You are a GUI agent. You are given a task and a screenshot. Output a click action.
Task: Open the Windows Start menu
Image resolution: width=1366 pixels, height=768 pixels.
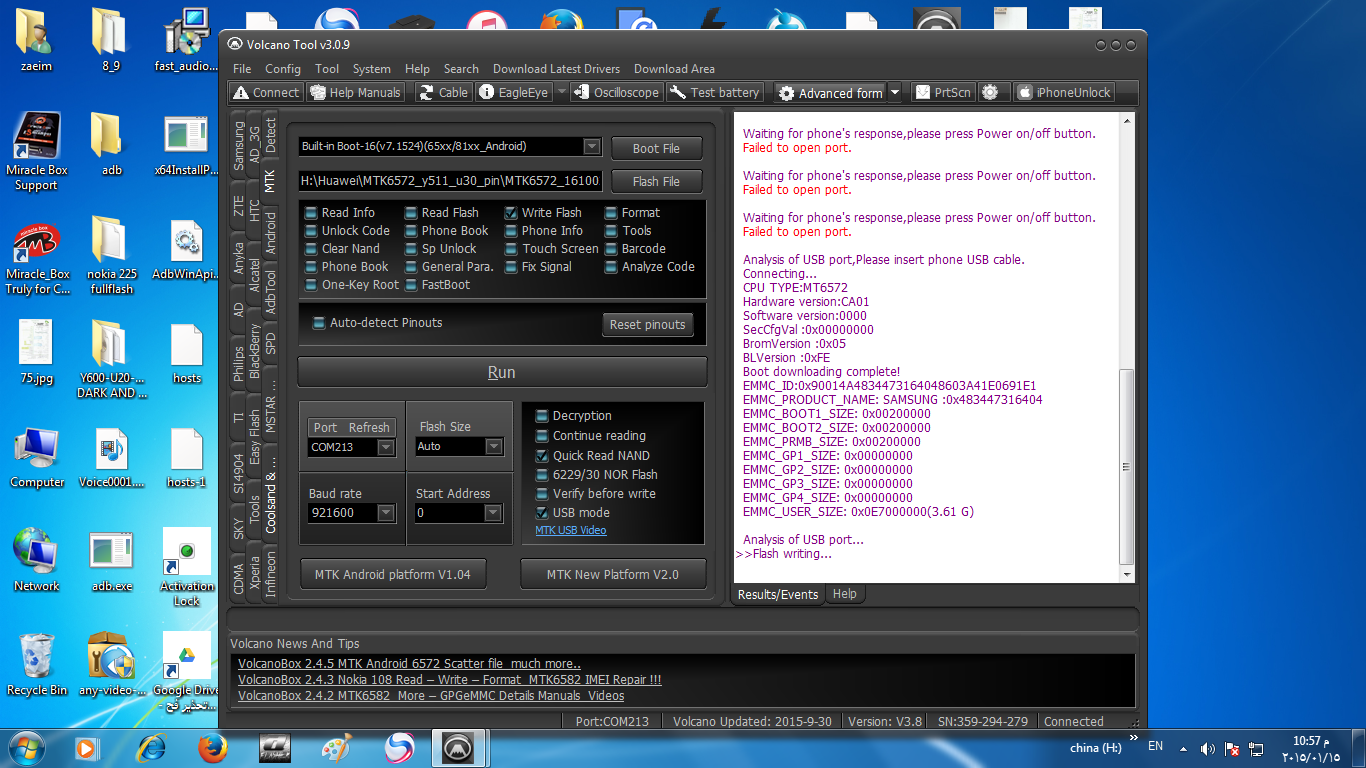click(x=27, y=747)
